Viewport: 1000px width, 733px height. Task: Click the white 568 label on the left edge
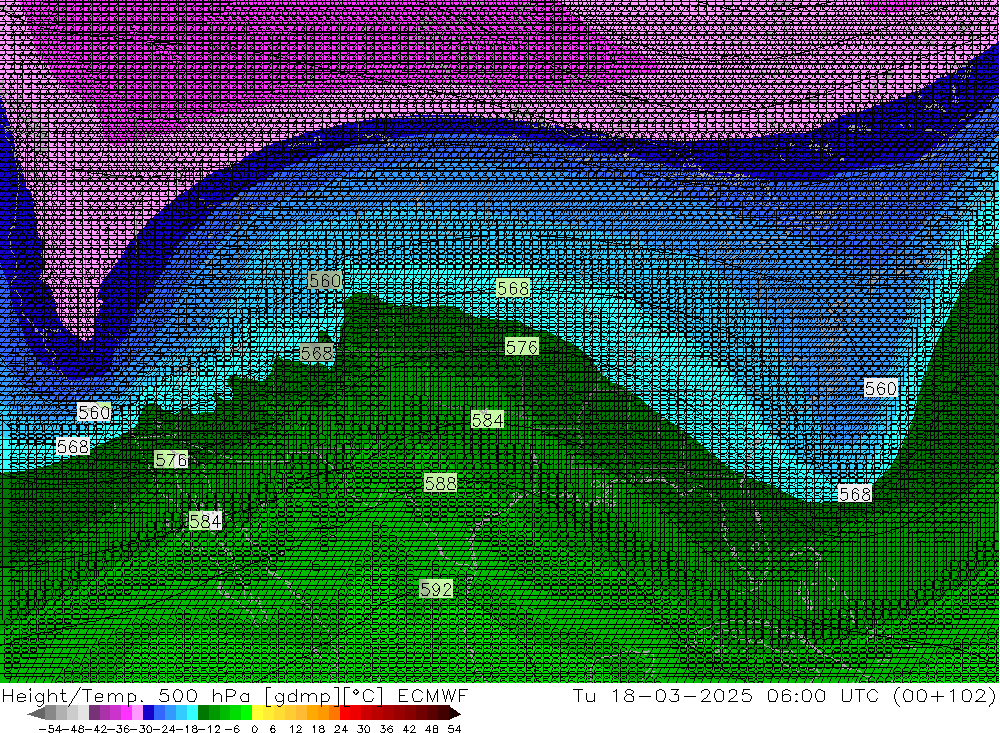click(x=73, y=446)
